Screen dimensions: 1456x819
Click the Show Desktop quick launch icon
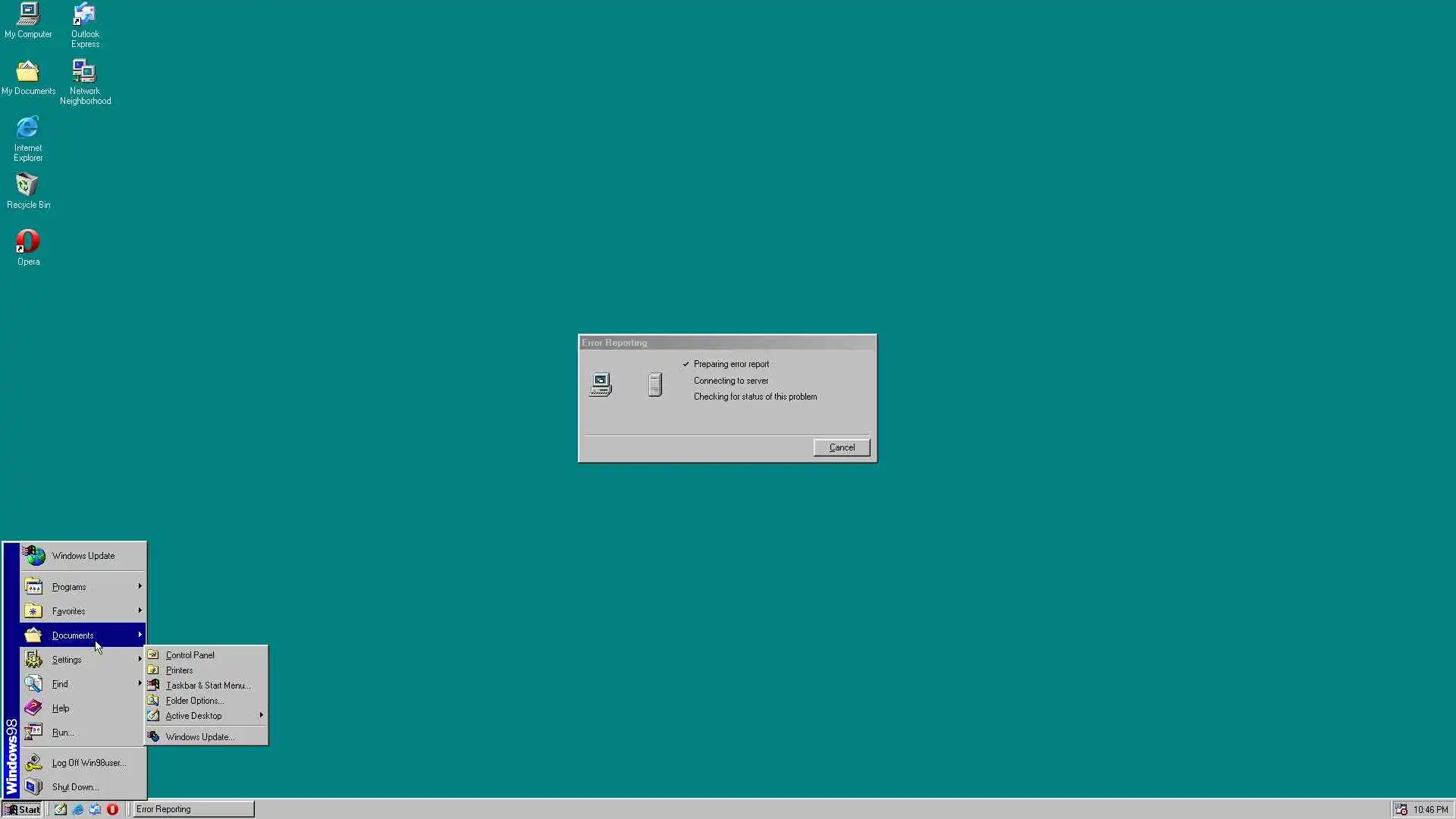click(x=61, y=809)
